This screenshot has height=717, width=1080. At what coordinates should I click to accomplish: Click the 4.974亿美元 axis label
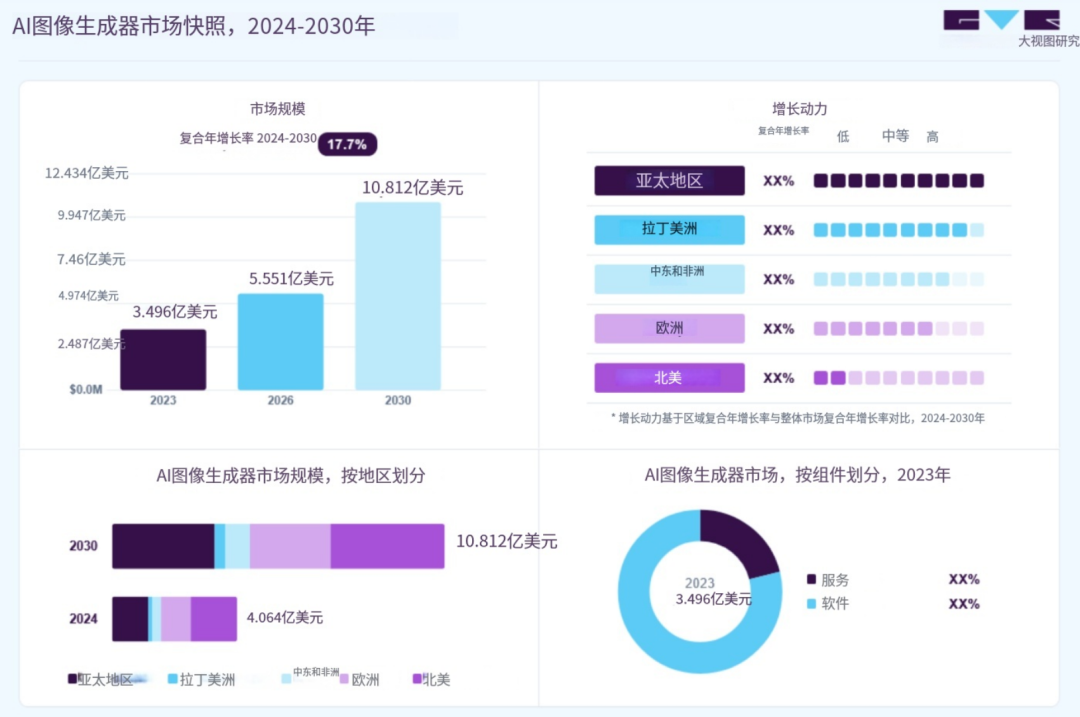pyautogui.click(x=88, y=295)
